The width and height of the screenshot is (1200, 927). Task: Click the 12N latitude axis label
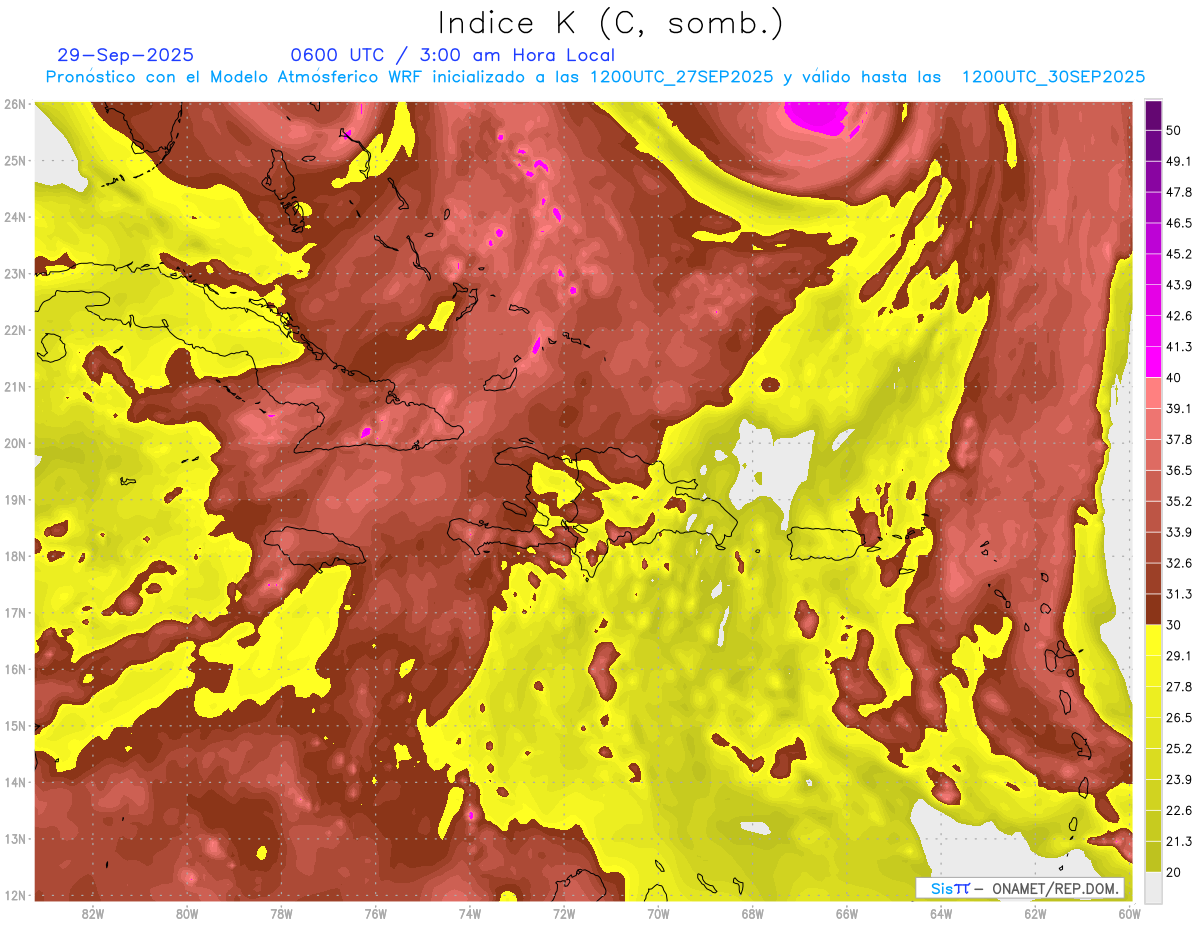tap(15, 895)
